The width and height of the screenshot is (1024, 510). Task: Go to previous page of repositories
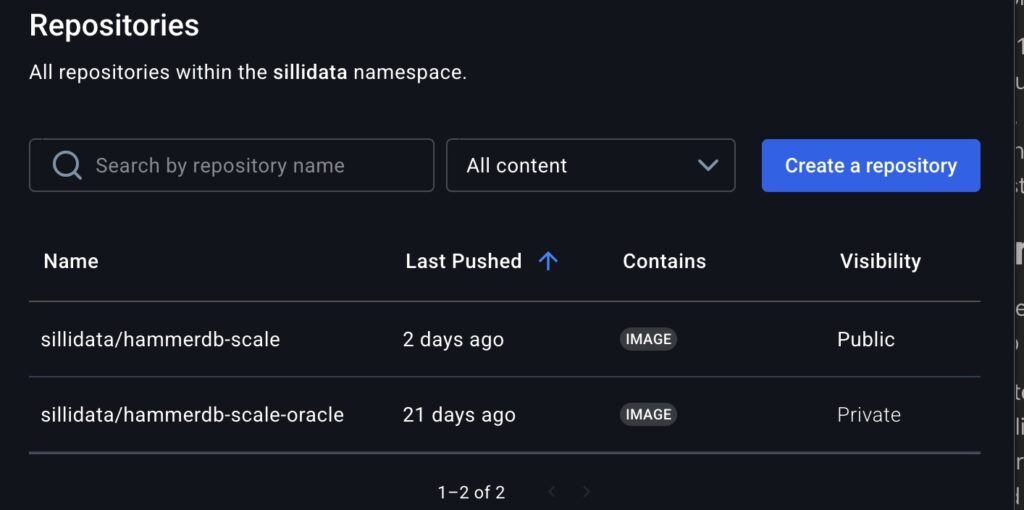[x=552, y=492]
